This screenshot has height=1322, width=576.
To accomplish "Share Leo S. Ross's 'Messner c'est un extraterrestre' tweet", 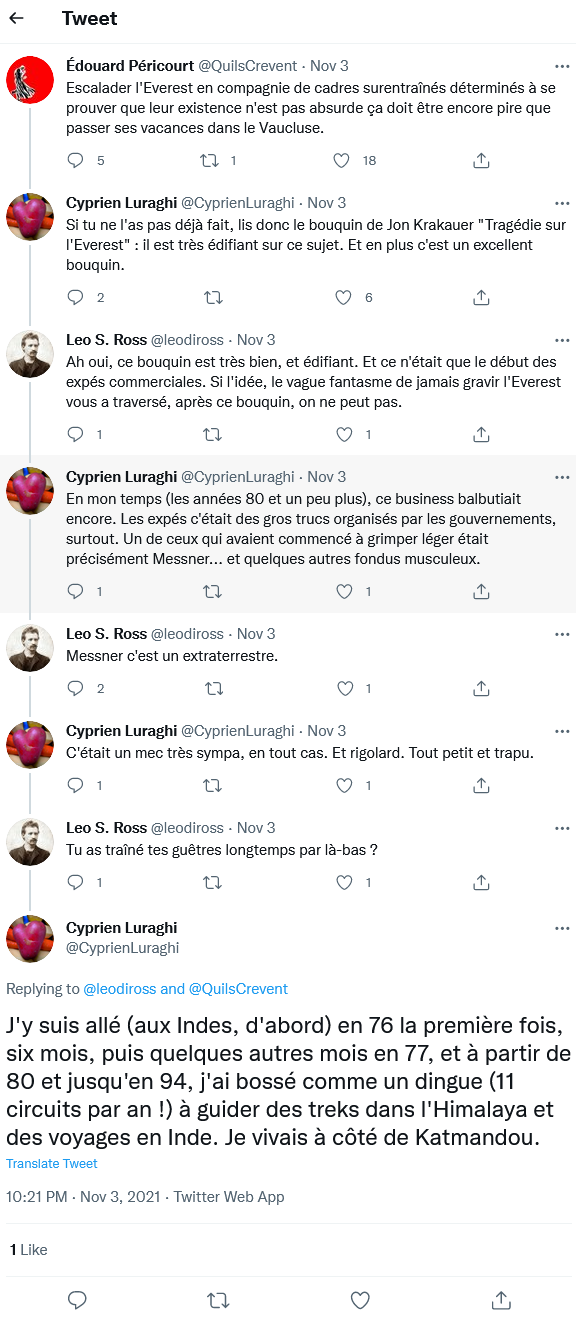I will 481,688.
